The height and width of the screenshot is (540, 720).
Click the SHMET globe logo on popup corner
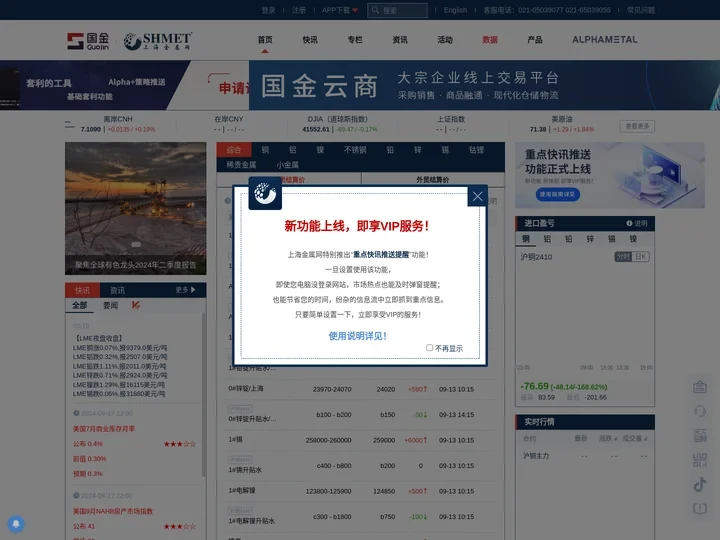coord(265,193)
